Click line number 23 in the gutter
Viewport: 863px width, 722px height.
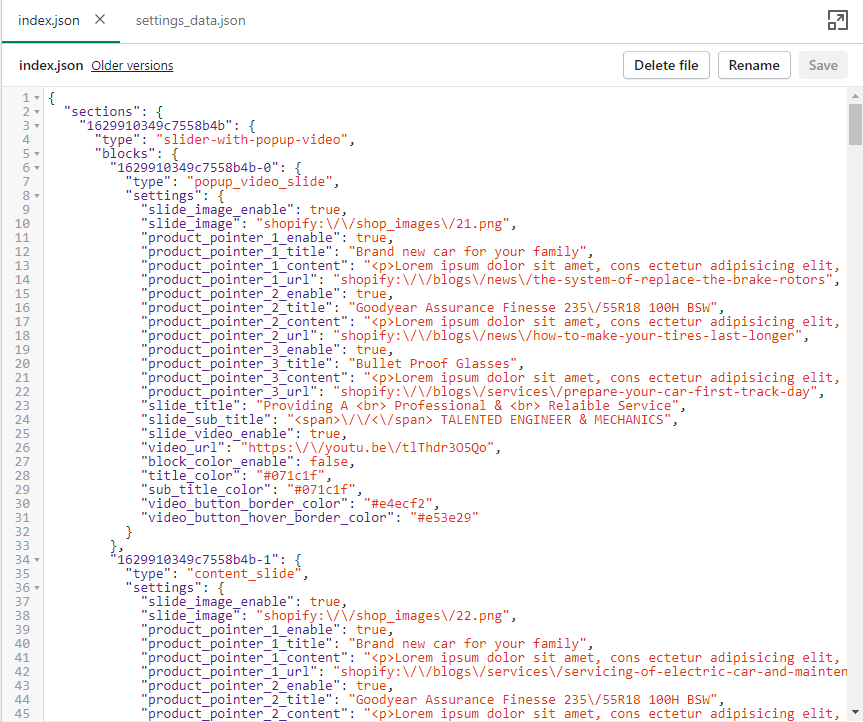click(22, 406)
